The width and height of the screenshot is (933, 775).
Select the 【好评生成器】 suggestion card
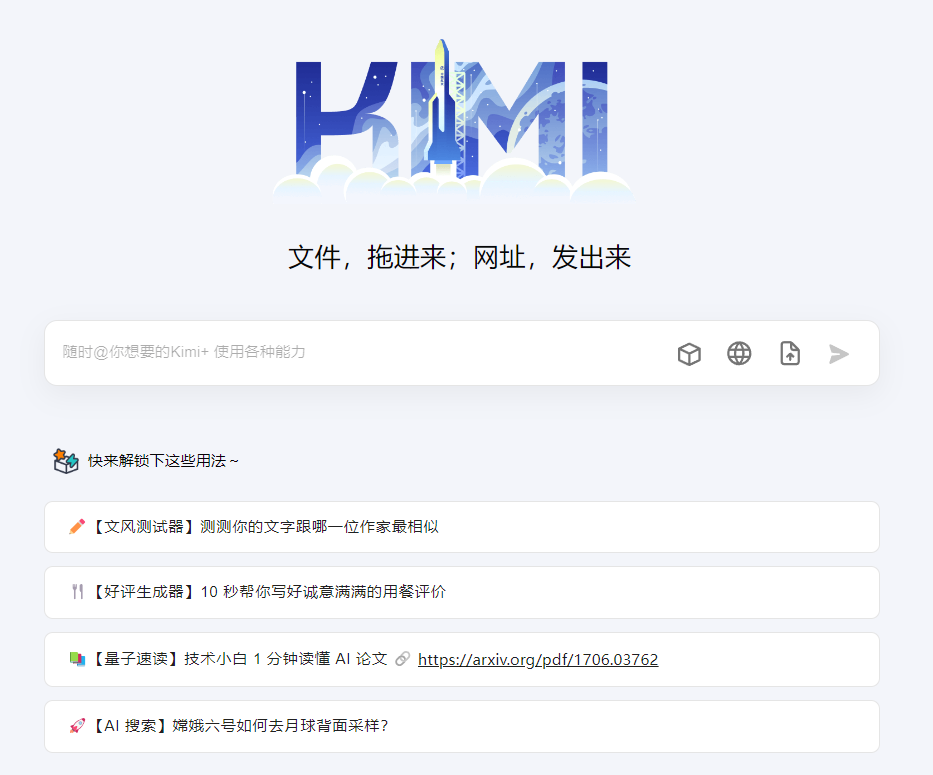tap(462, 592)
